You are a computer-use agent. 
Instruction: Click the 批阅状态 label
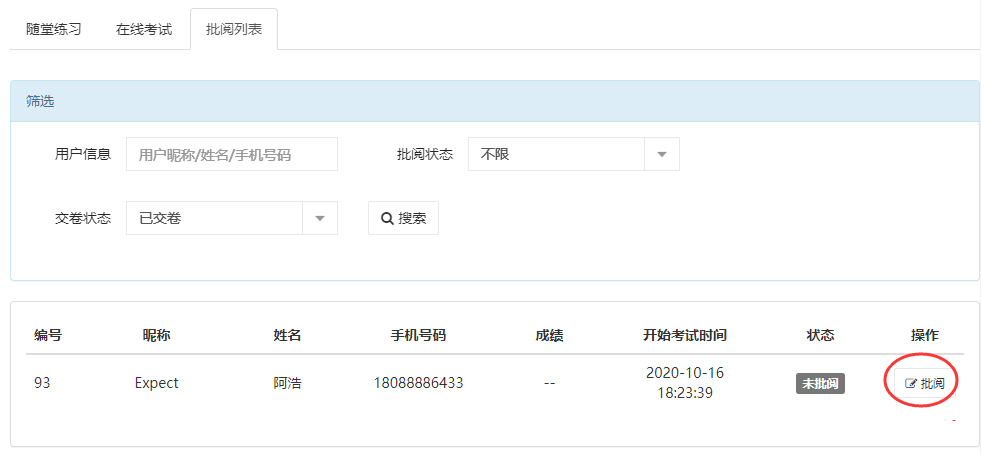pyautogui.click(x=425, y=155)
